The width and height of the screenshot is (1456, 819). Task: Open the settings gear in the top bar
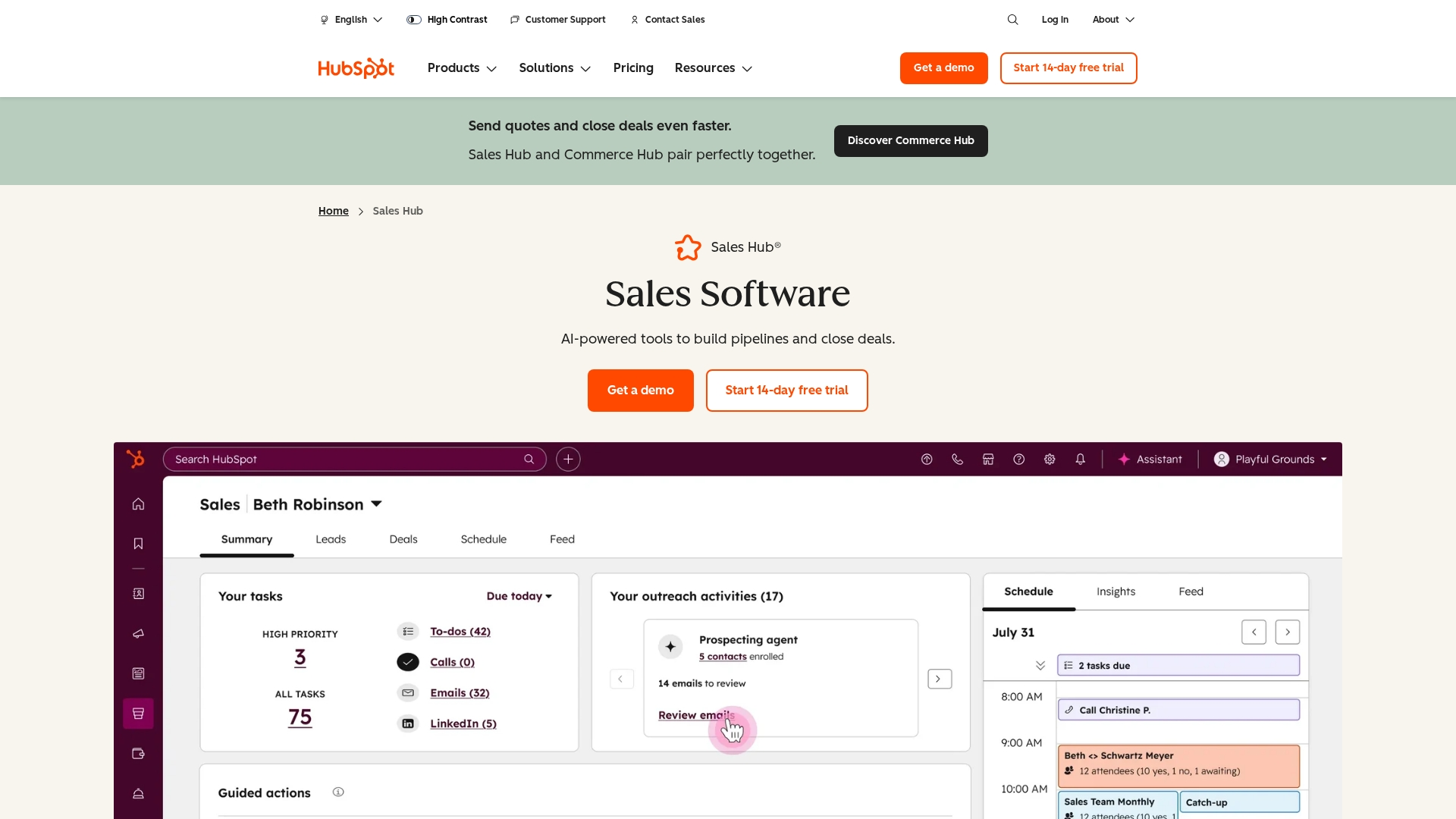(1049, 459)
